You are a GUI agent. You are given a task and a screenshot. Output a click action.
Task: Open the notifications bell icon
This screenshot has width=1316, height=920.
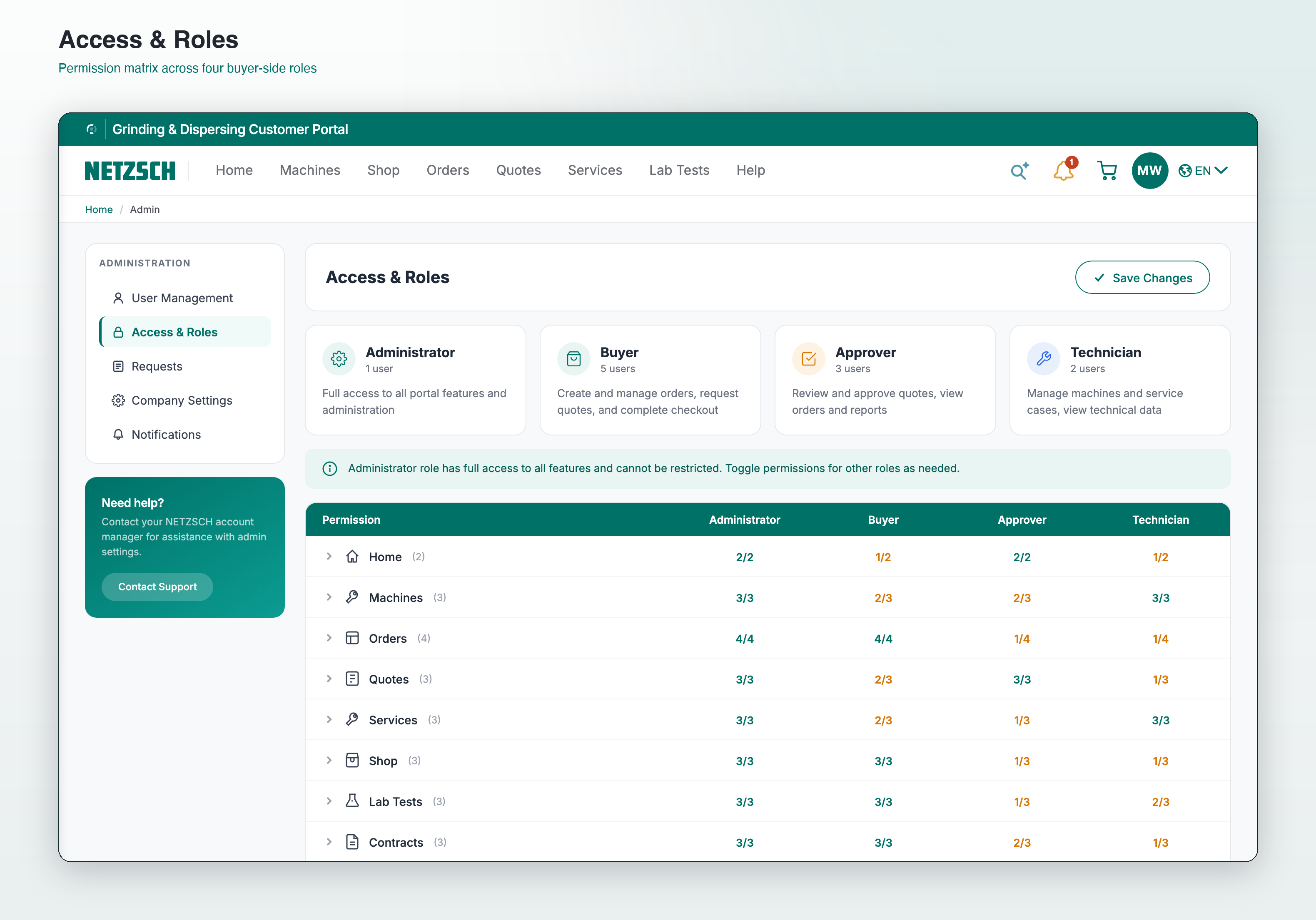click(x=1064, y=170)
